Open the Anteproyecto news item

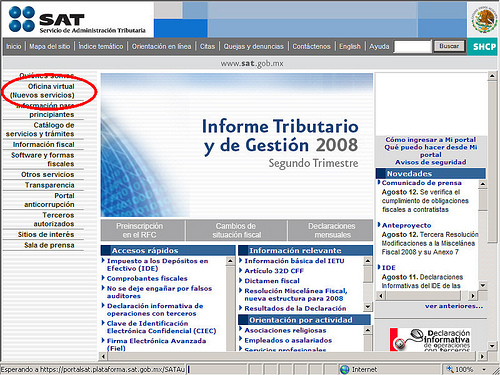[406, 225]
